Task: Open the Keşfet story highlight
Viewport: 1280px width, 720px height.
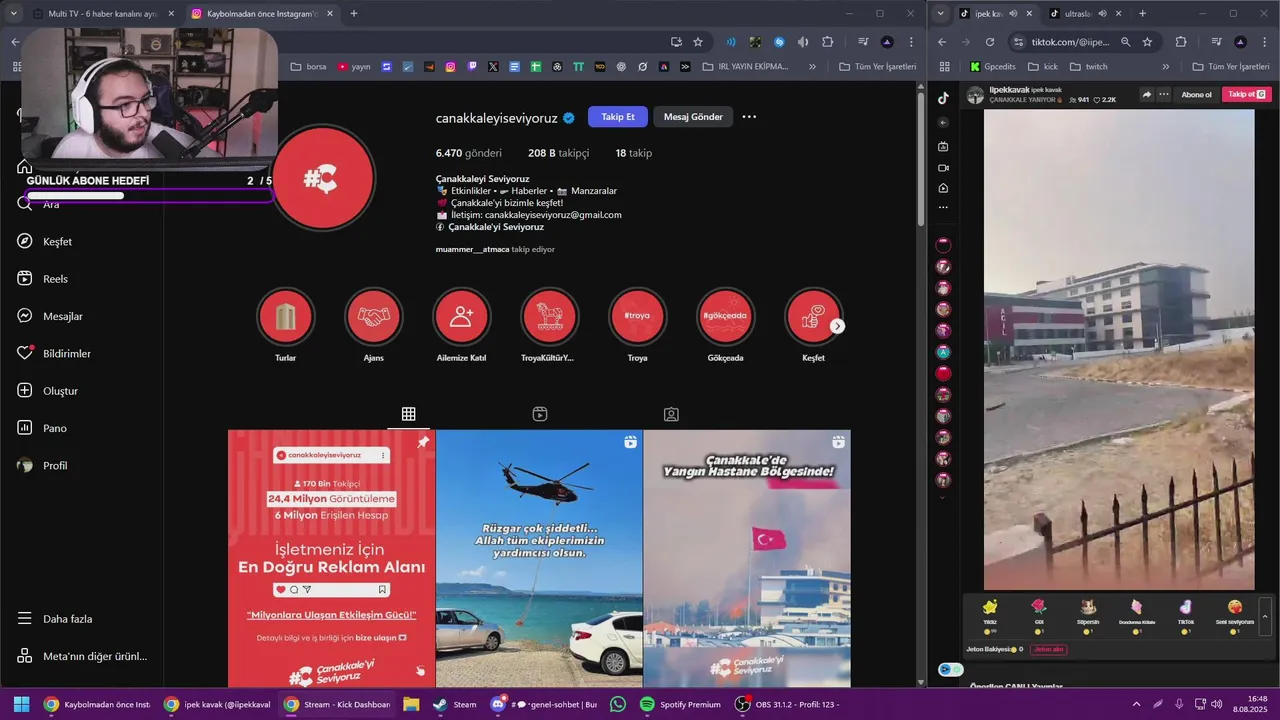Action: click(813, 317)
